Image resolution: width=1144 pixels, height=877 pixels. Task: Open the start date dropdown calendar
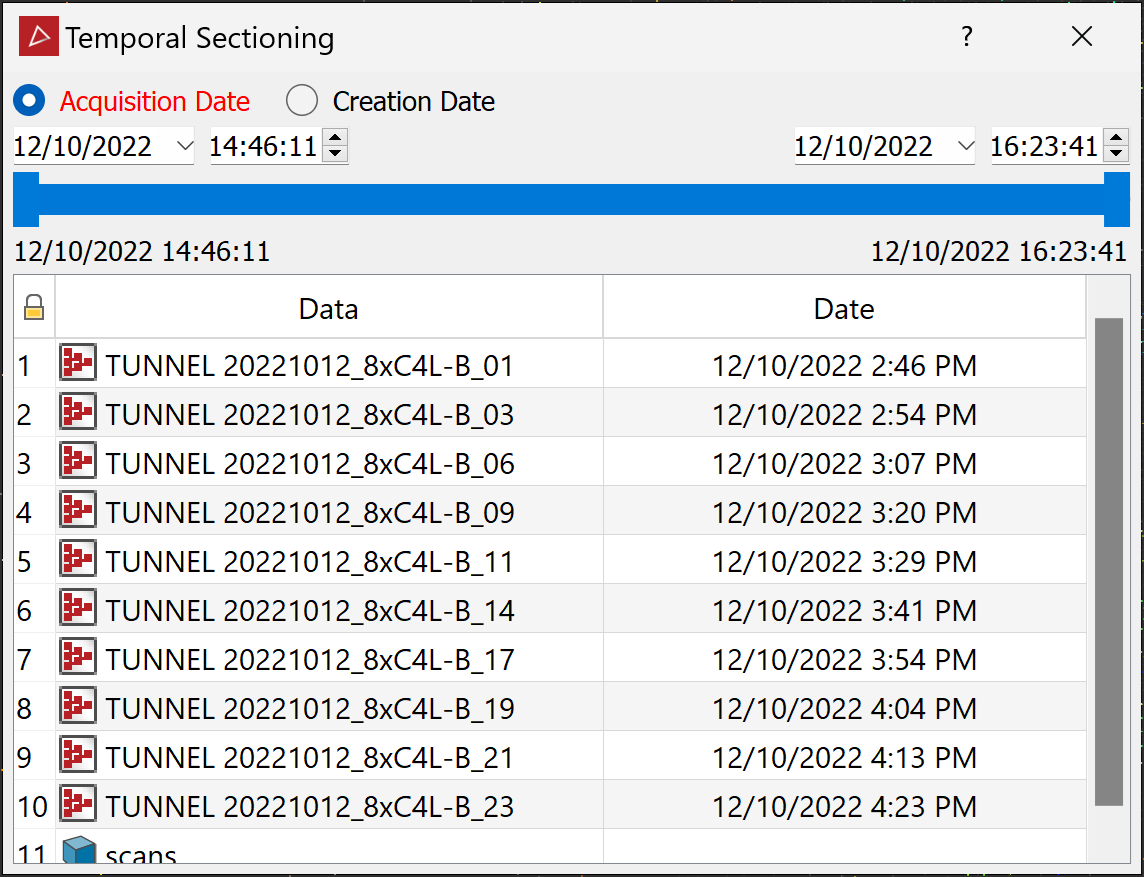[x=184, y=147]
